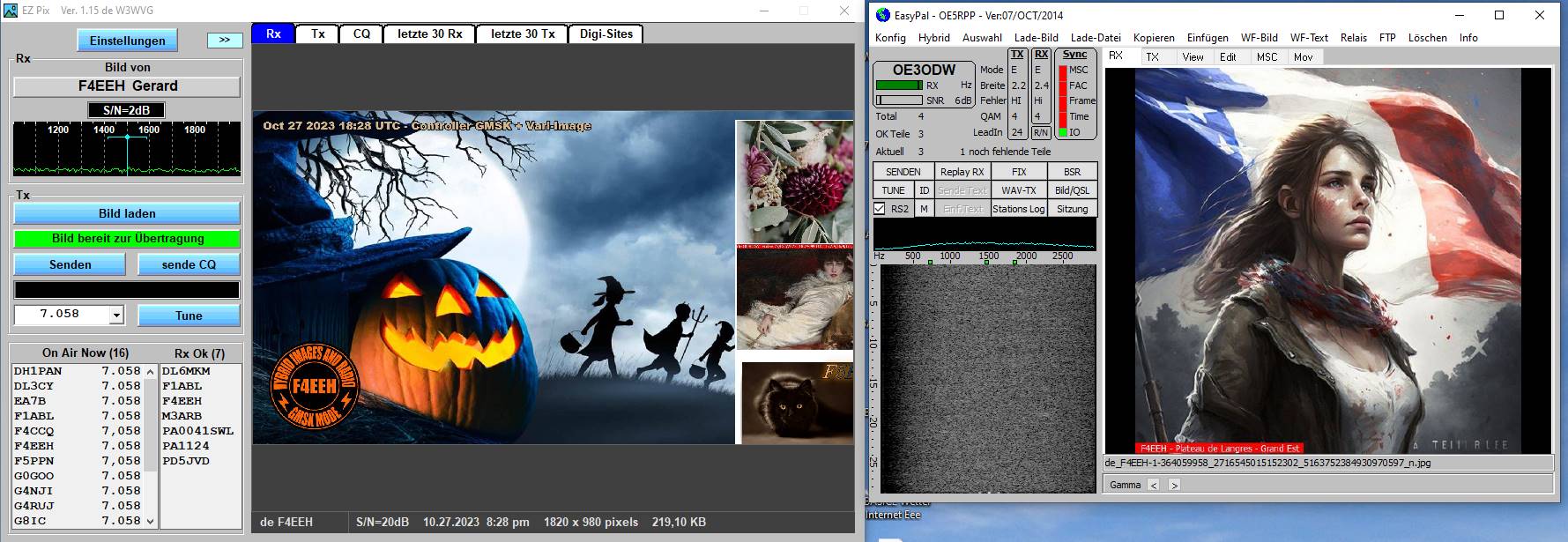Click the >> expand button beside Einstellungen
This screenshot has height=542, width=1568.
[x=225, y=41]
